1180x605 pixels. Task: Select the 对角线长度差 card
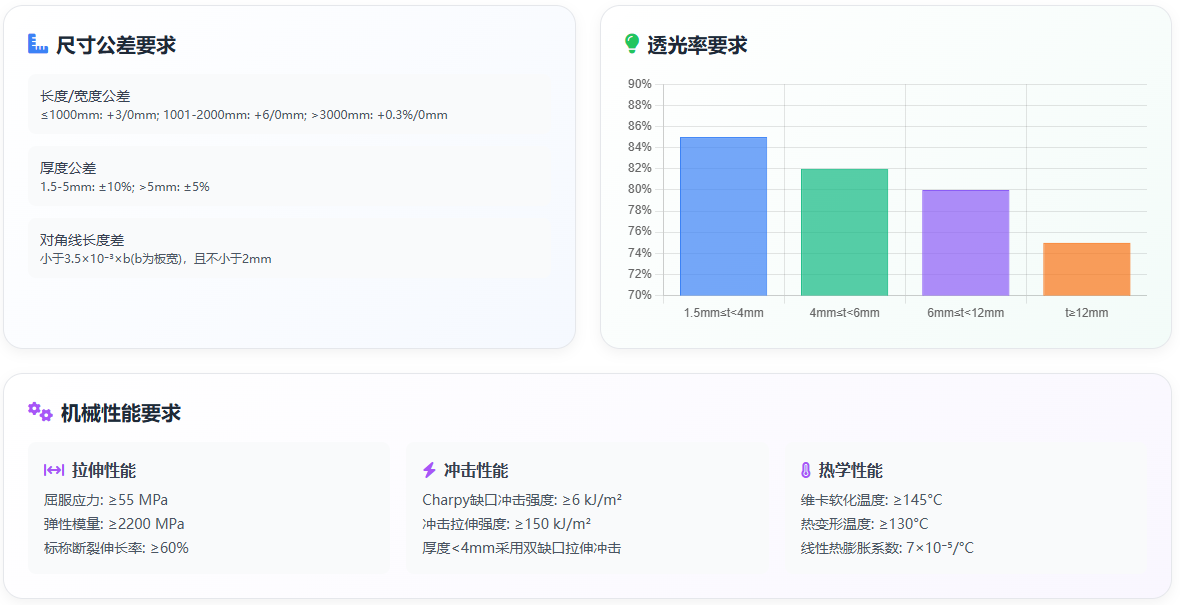[x=290, y=248]
